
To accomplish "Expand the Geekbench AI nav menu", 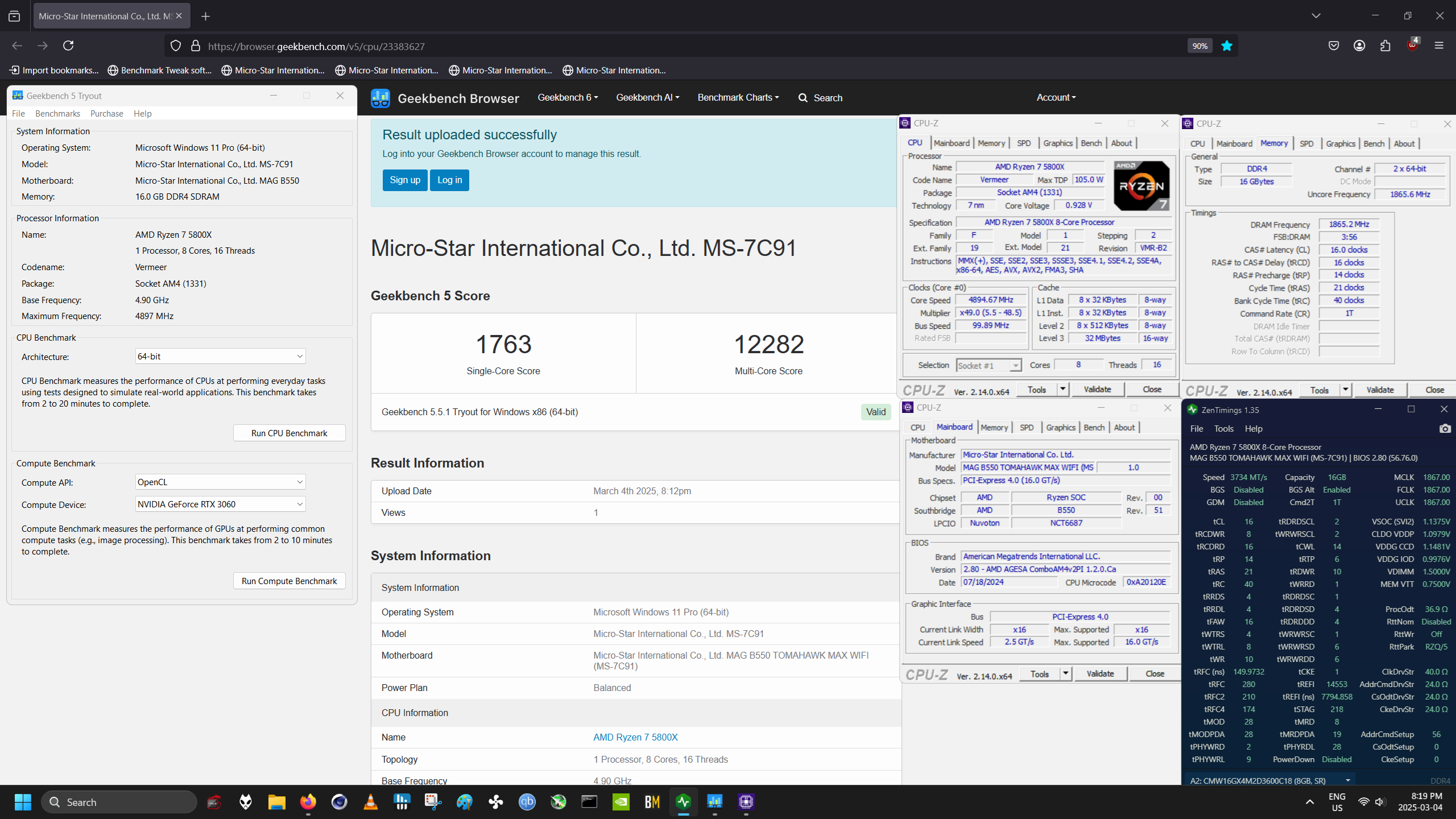I will 648,97.
